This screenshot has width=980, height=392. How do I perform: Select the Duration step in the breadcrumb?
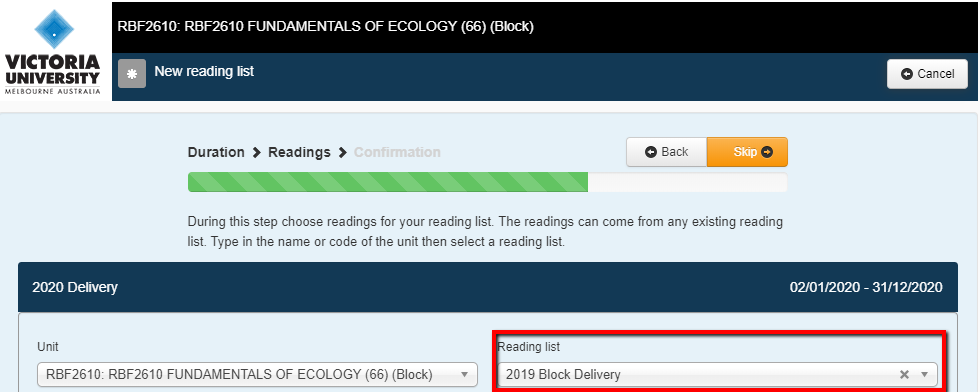(x=216, y=153)
